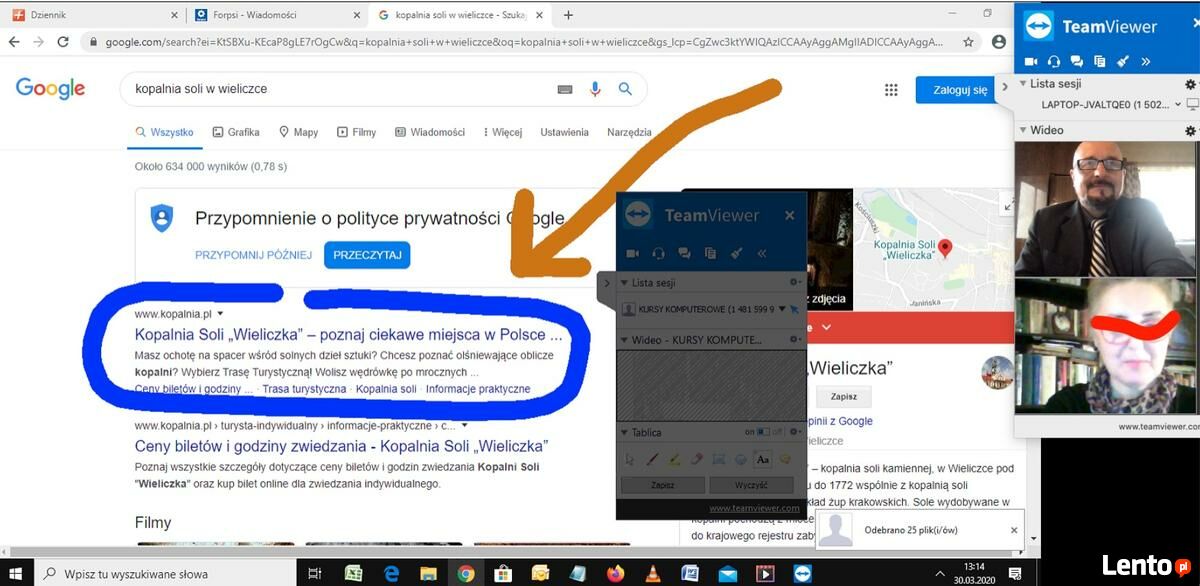
Task: Select the whiteboard ellipse tool
Action: [x=741, y=460]
